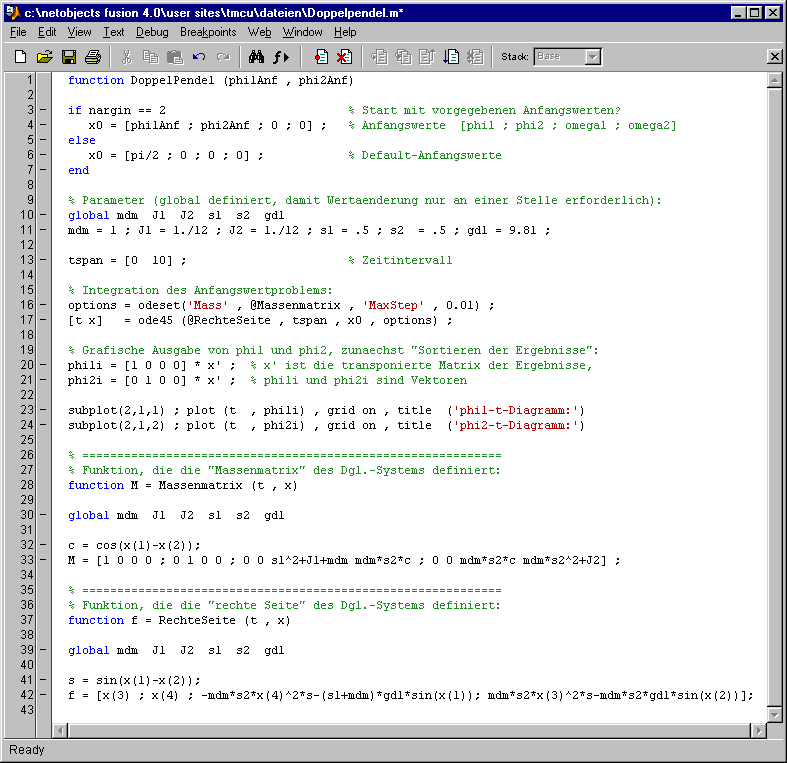The width and height of the screenshot is (787, 763).
Task: Open the Edit menu
Action: (x=47, y=32)
